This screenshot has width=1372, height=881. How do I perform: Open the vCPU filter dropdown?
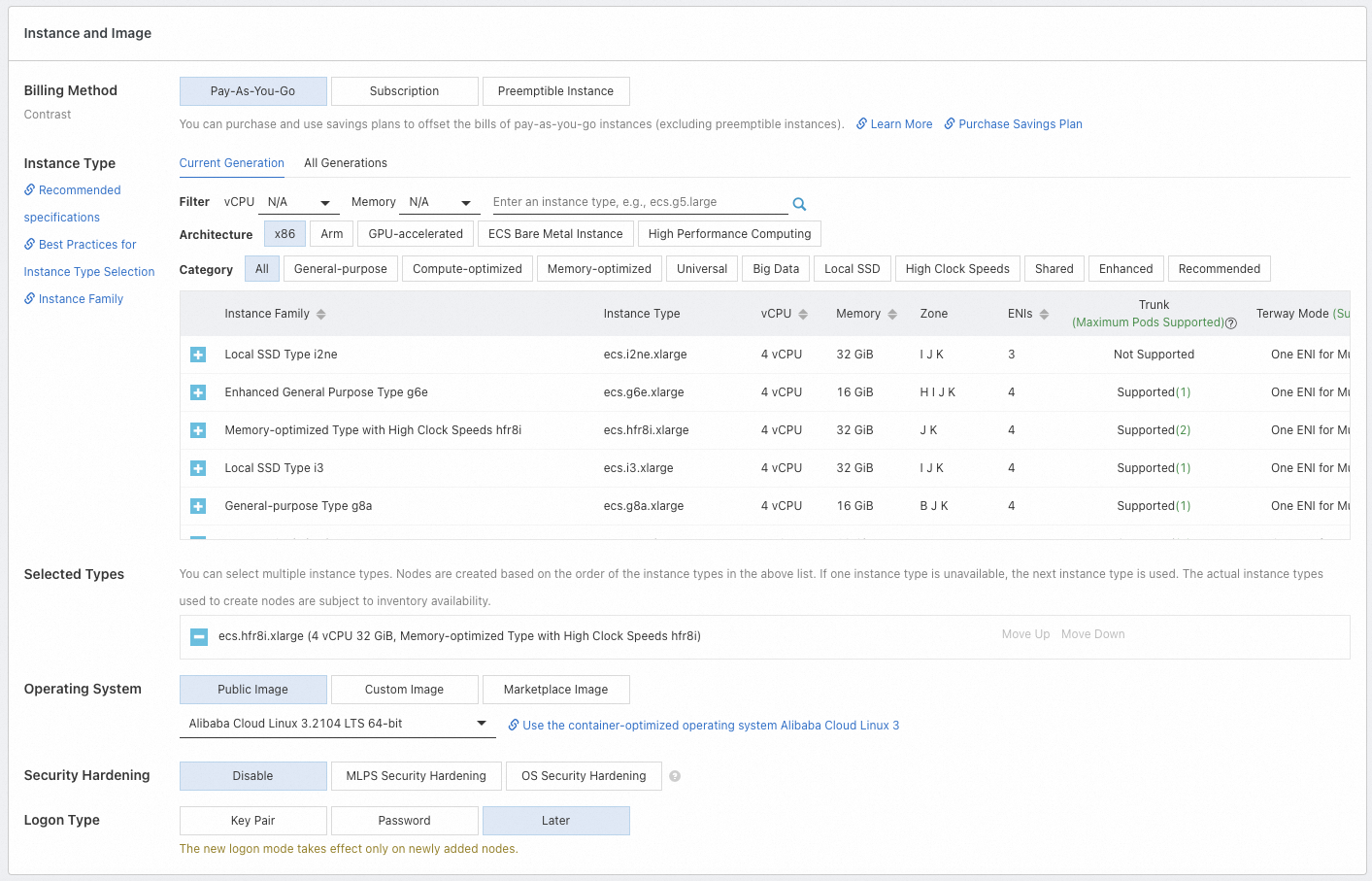tap(299, 202)
